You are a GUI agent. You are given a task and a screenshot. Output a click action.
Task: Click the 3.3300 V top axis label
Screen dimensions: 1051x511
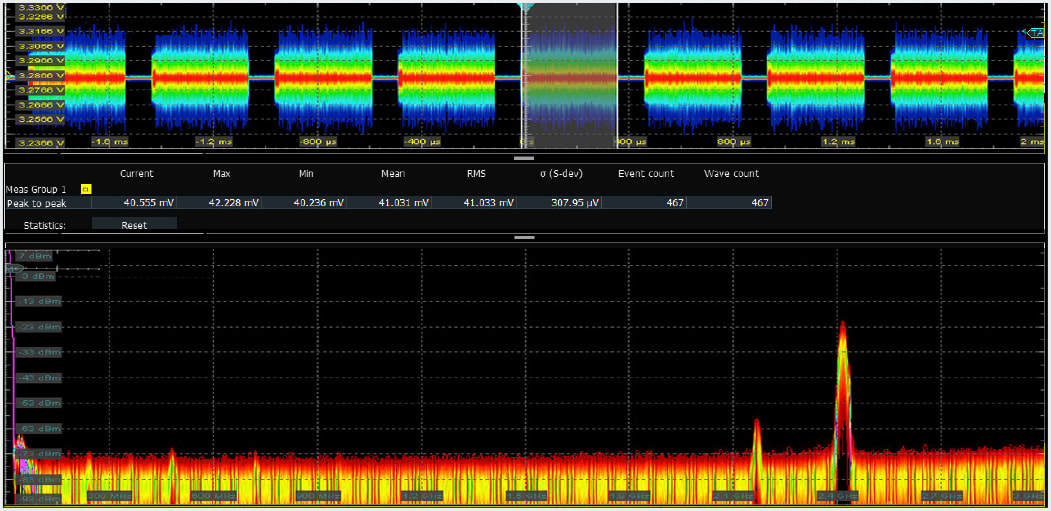pyautogui.click(x=41, y=7)
